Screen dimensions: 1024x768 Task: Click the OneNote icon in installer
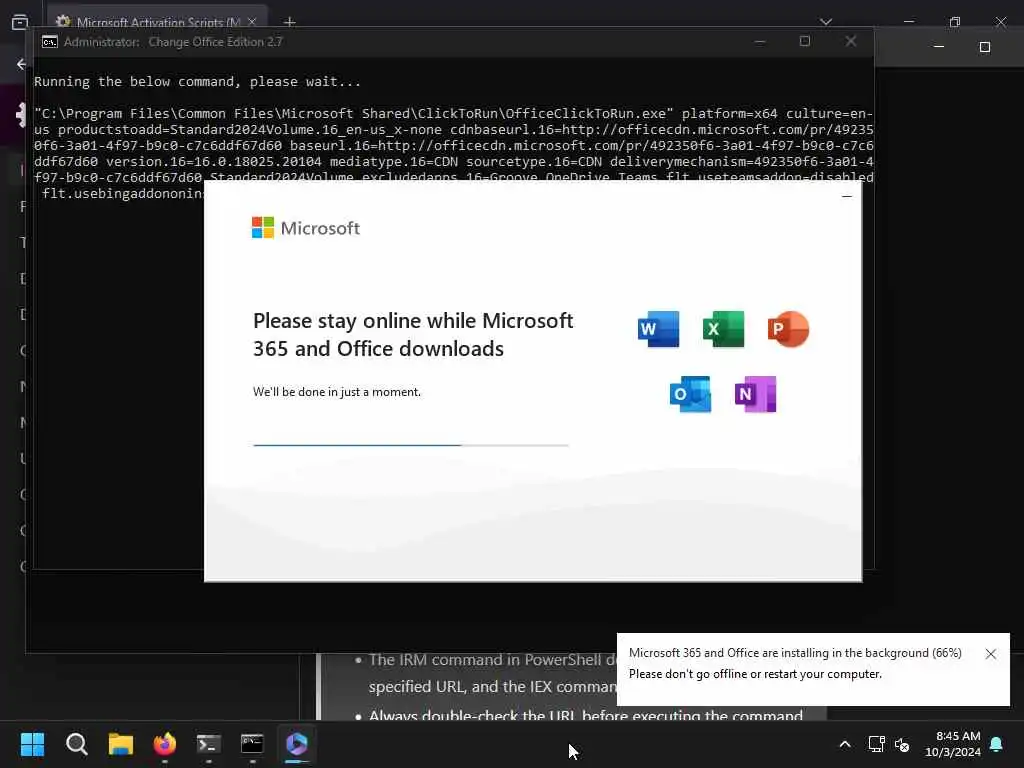(x=756, y=394)
